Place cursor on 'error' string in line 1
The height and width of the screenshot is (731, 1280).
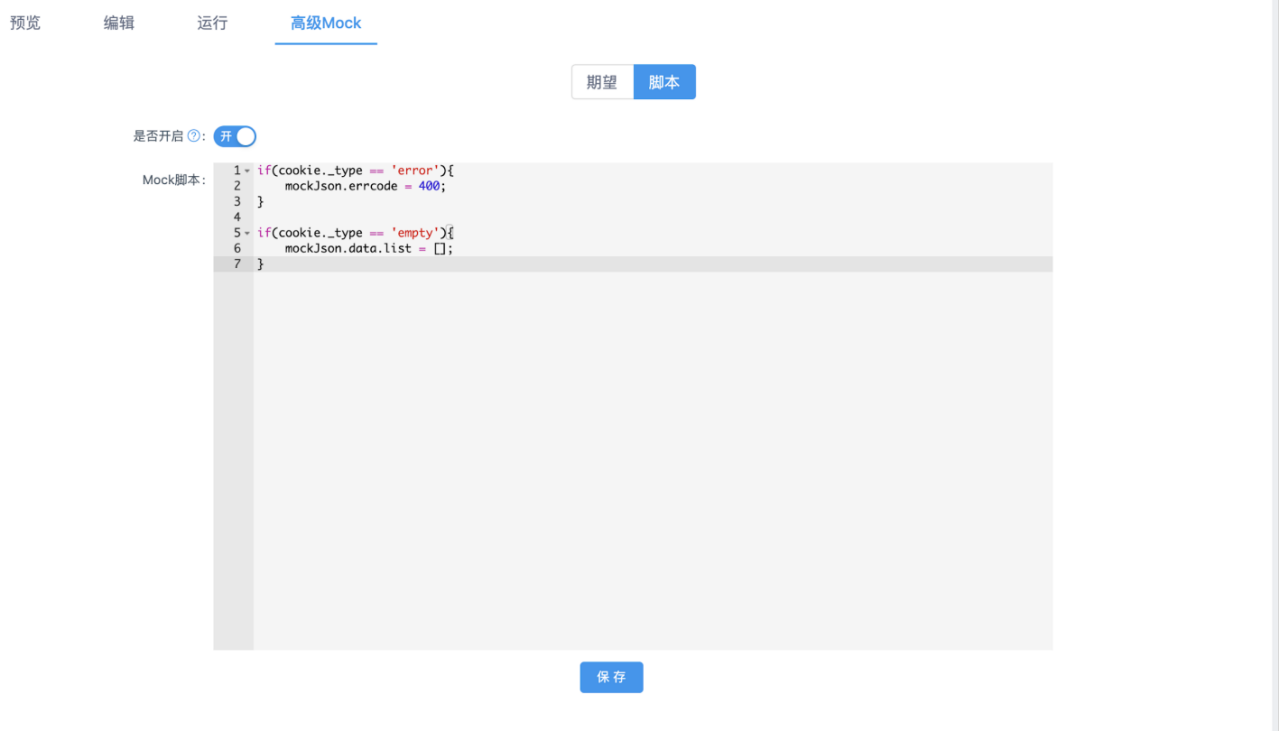point(415,171)
